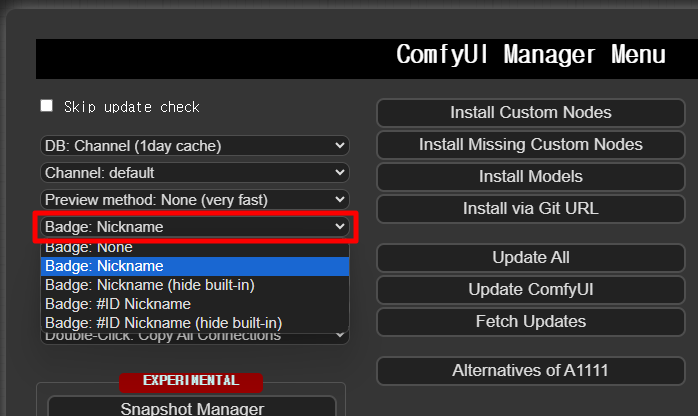Click the Update ComfyUI button
The image size is (698, 416).
pos(531,290)
